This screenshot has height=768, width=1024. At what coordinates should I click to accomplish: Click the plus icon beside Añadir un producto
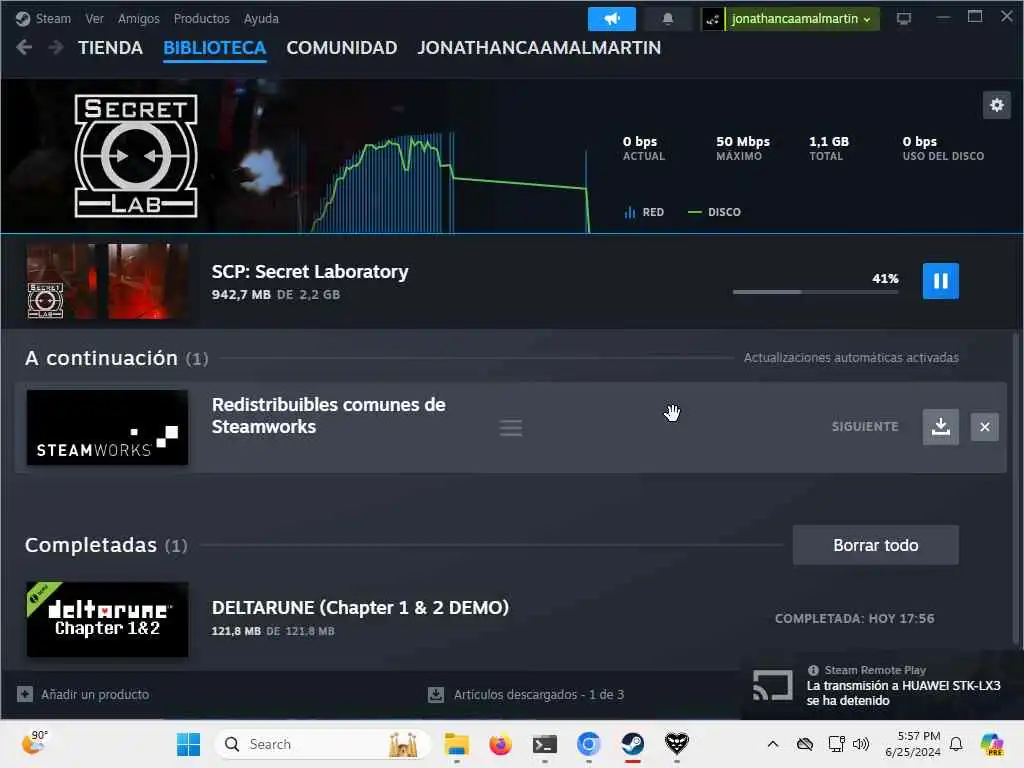(25, 694)
